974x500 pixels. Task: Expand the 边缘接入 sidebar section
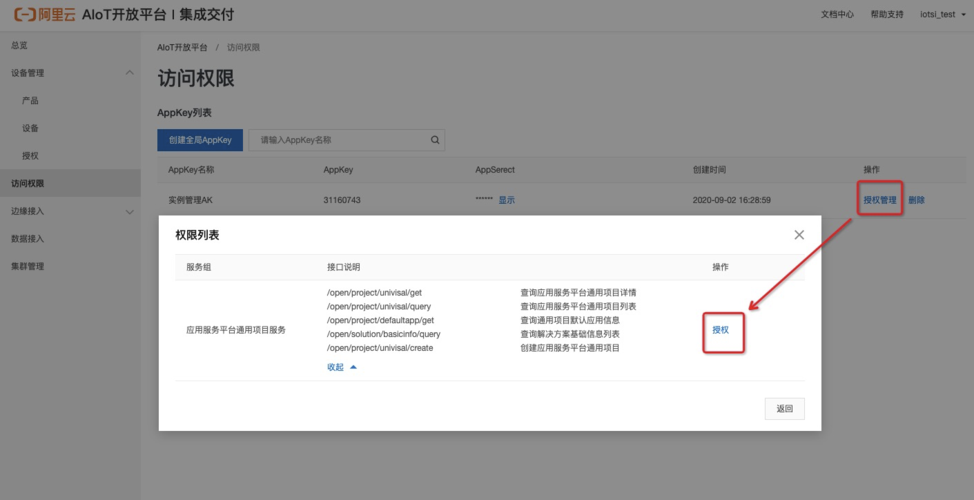(x=129, y=211)
